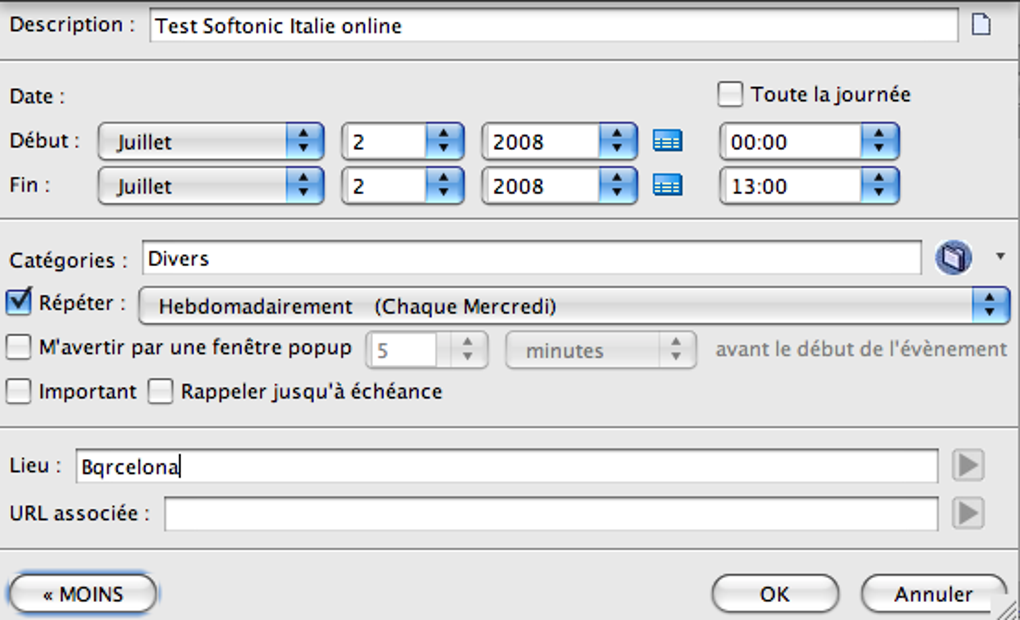Image resolution: width=1020 pixels, height=620 pixels.
Task: Open the calendar picker for Début date
Action: (667, 142)
